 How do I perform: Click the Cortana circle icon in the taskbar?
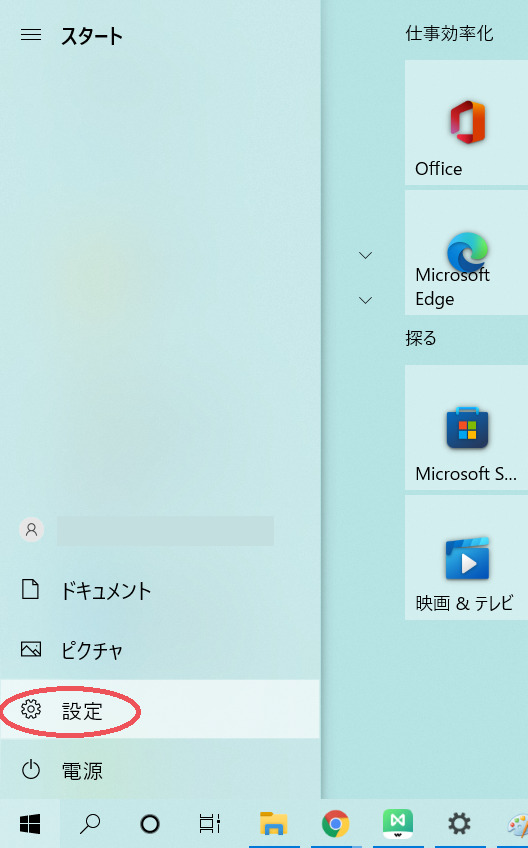[150, 824]
